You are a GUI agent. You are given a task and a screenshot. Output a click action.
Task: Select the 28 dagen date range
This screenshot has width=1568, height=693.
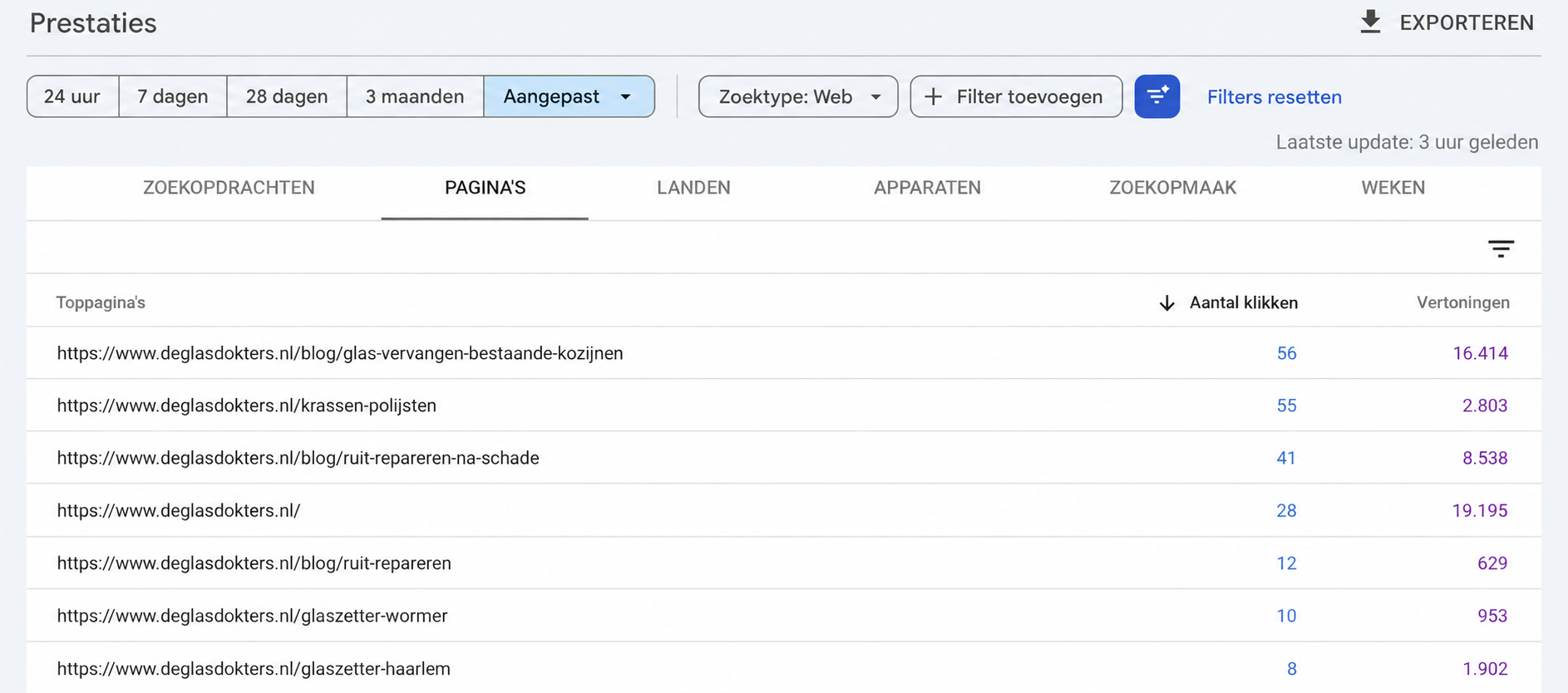[287, 96]
